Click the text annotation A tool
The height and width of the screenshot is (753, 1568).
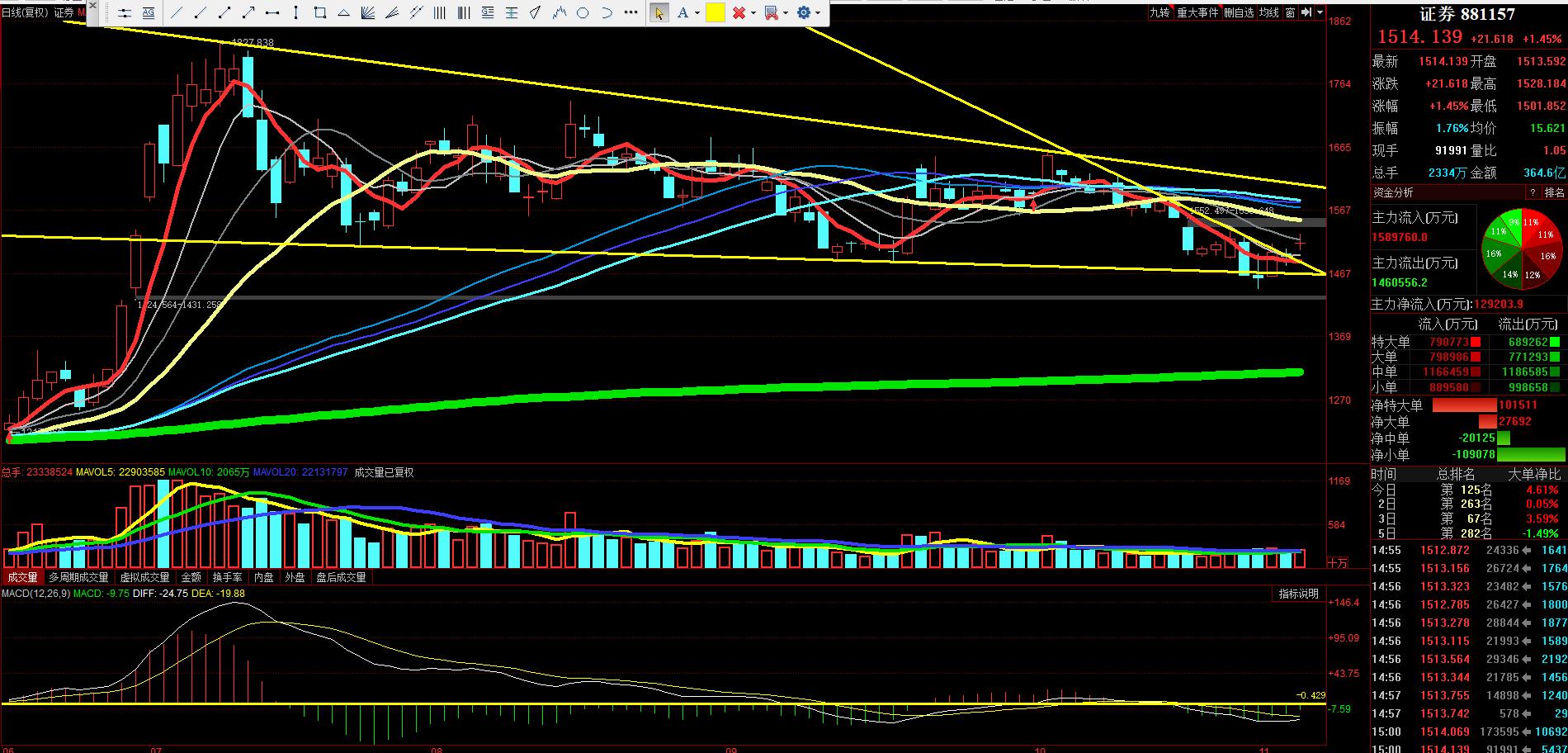(682, 13)
